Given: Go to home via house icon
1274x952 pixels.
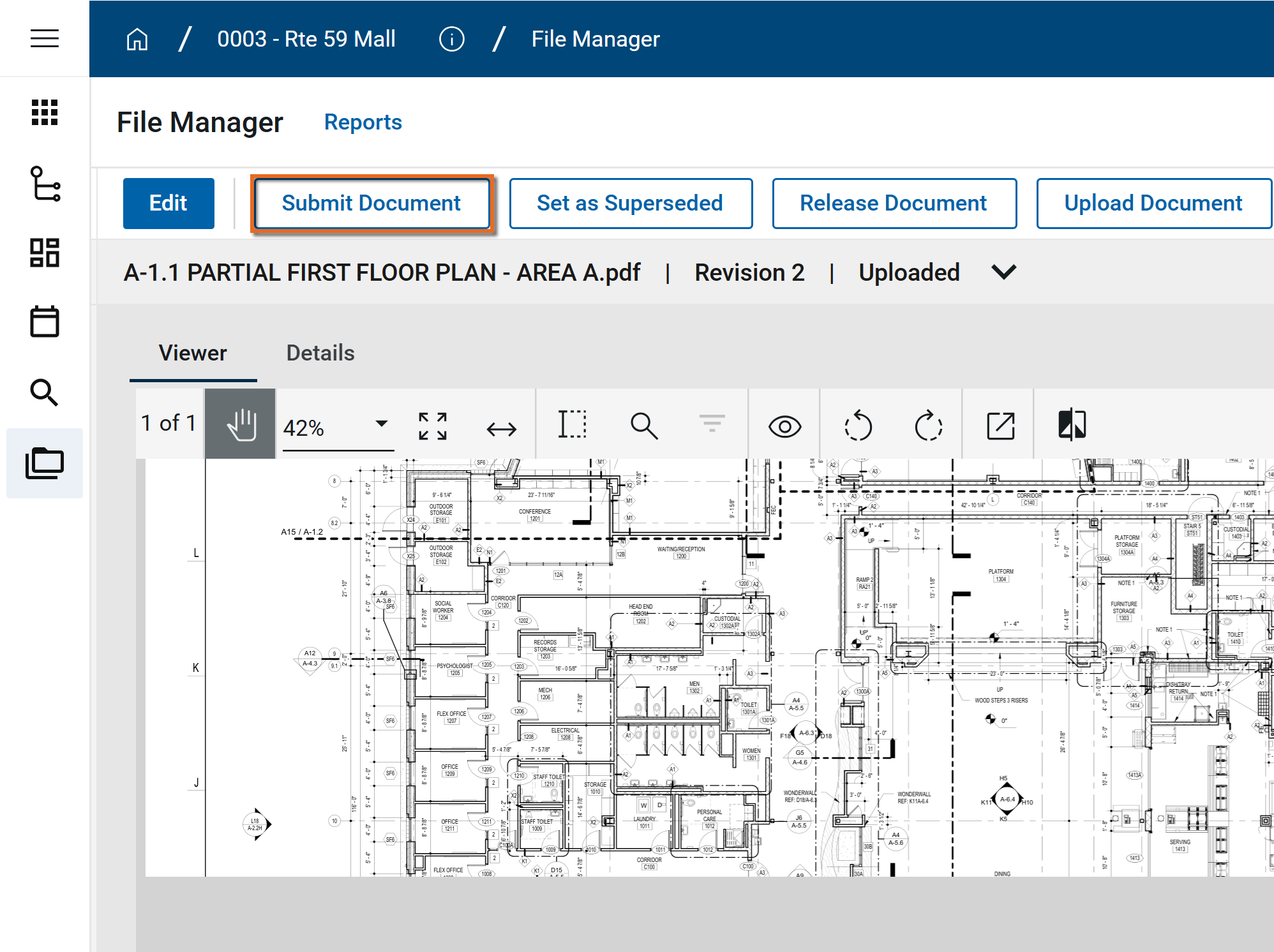Looking at the screenshot, I should pos(137,39).
